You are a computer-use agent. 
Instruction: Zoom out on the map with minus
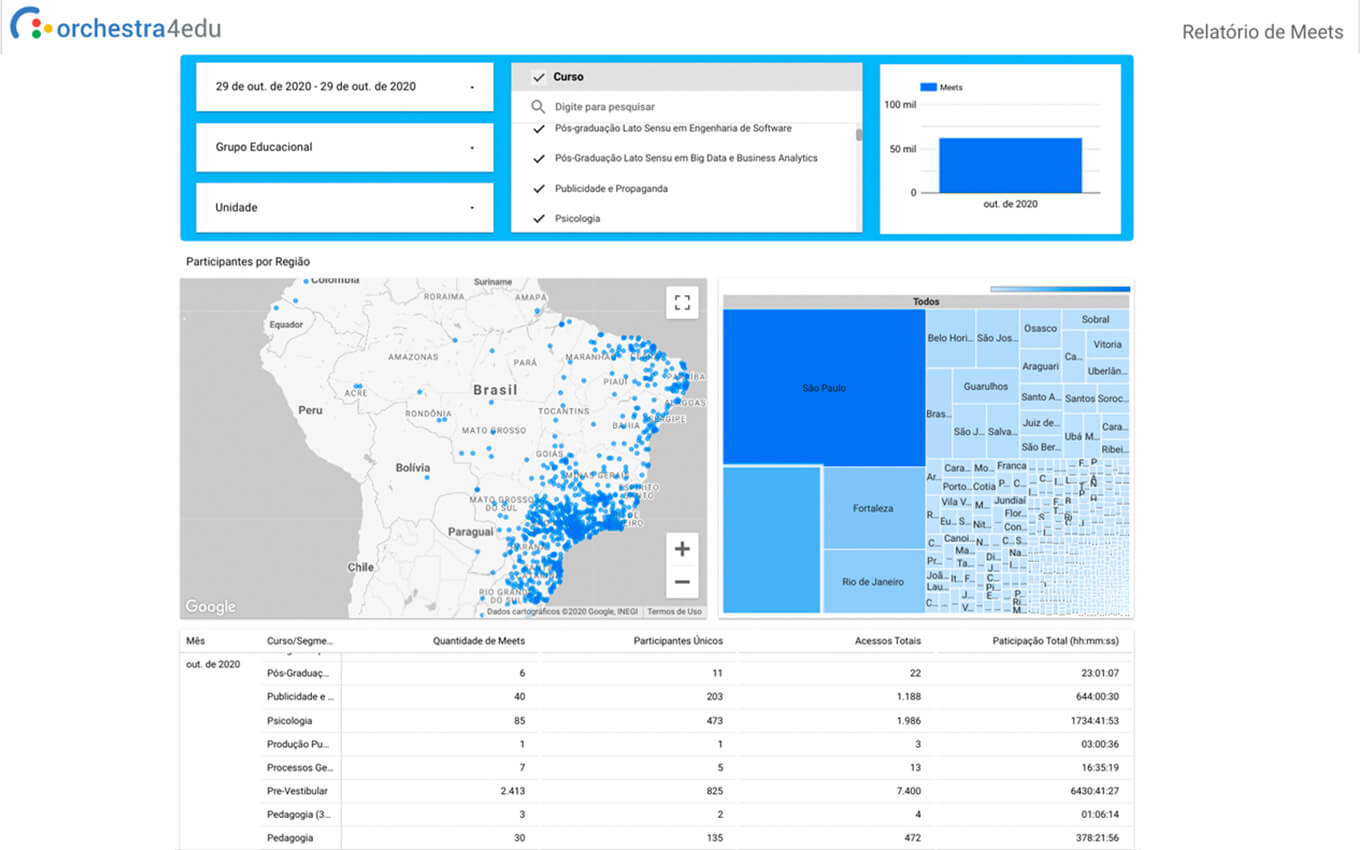coord(682,582)
